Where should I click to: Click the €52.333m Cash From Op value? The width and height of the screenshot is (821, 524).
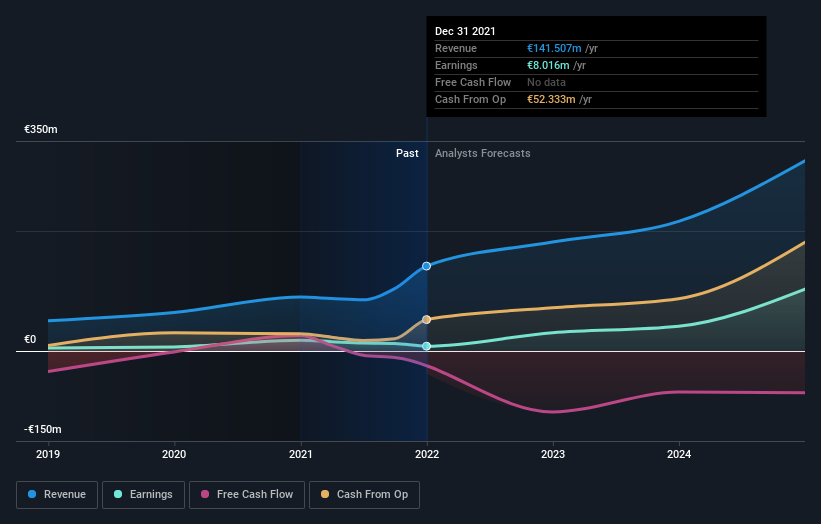551,99
